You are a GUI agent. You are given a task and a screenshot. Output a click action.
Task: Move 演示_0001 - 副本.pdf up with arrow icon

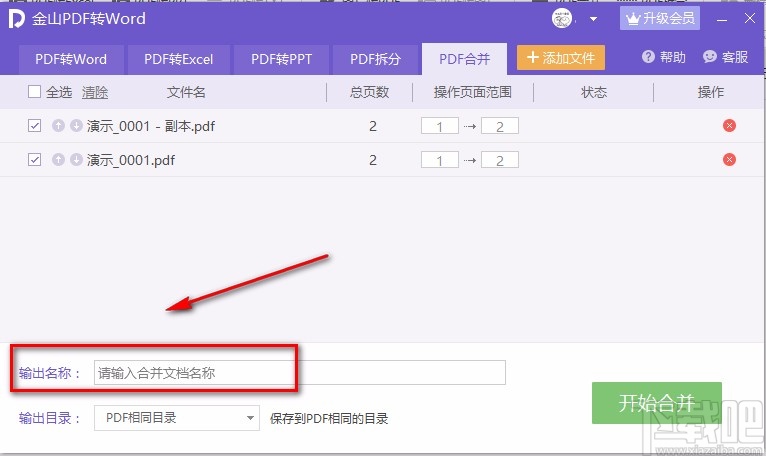point(59,126)
